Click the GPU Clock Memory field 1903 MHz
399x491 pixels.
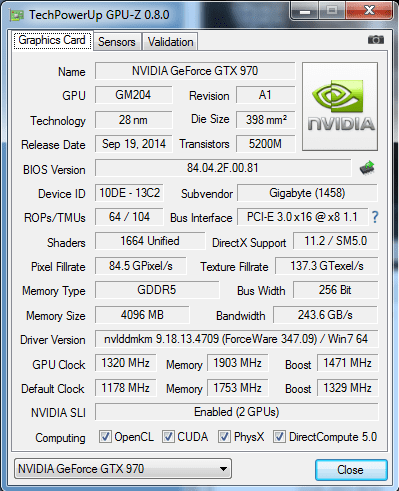[x=238, y=363]
